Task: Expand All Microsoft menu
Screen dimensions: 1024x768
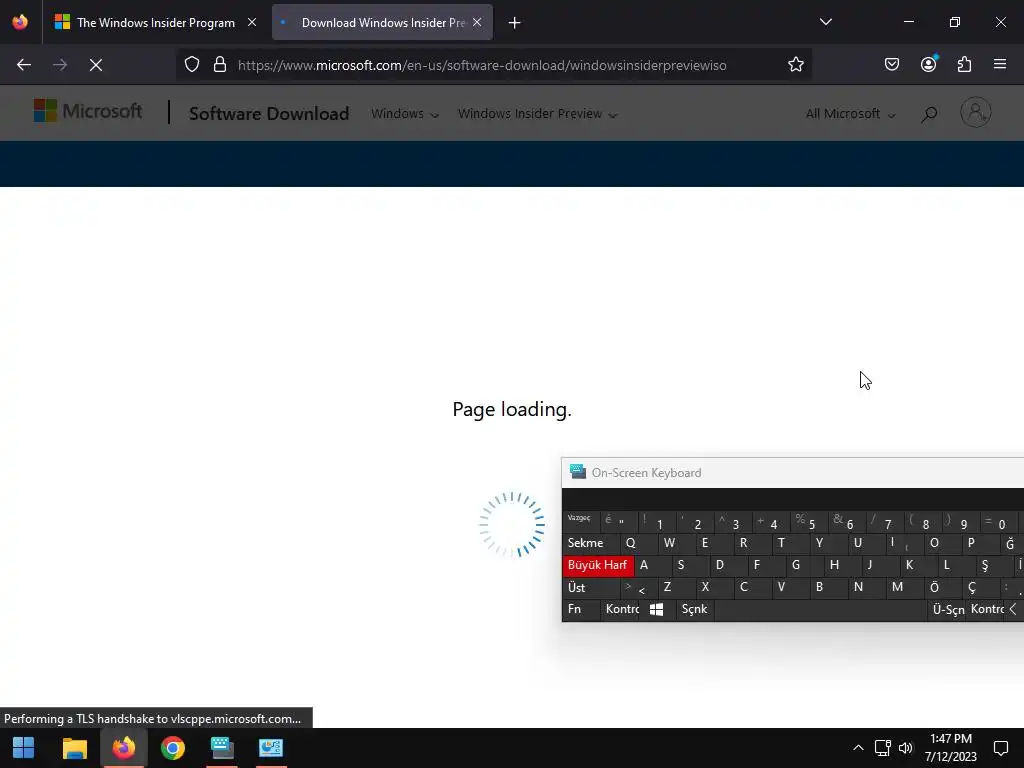Action: 850,114
